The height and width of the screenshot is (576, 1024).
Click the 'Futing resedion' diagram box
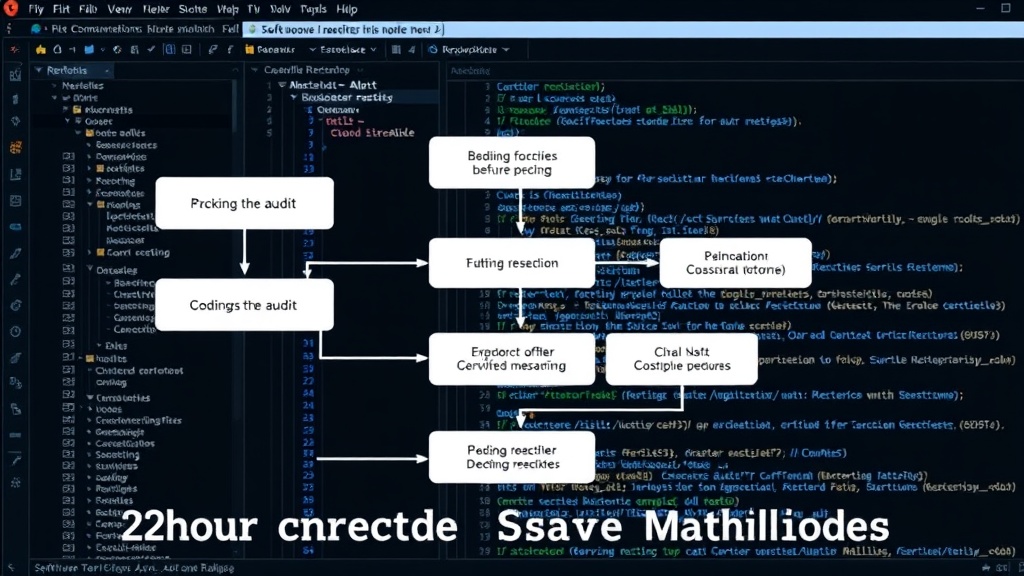coord(512,263)
